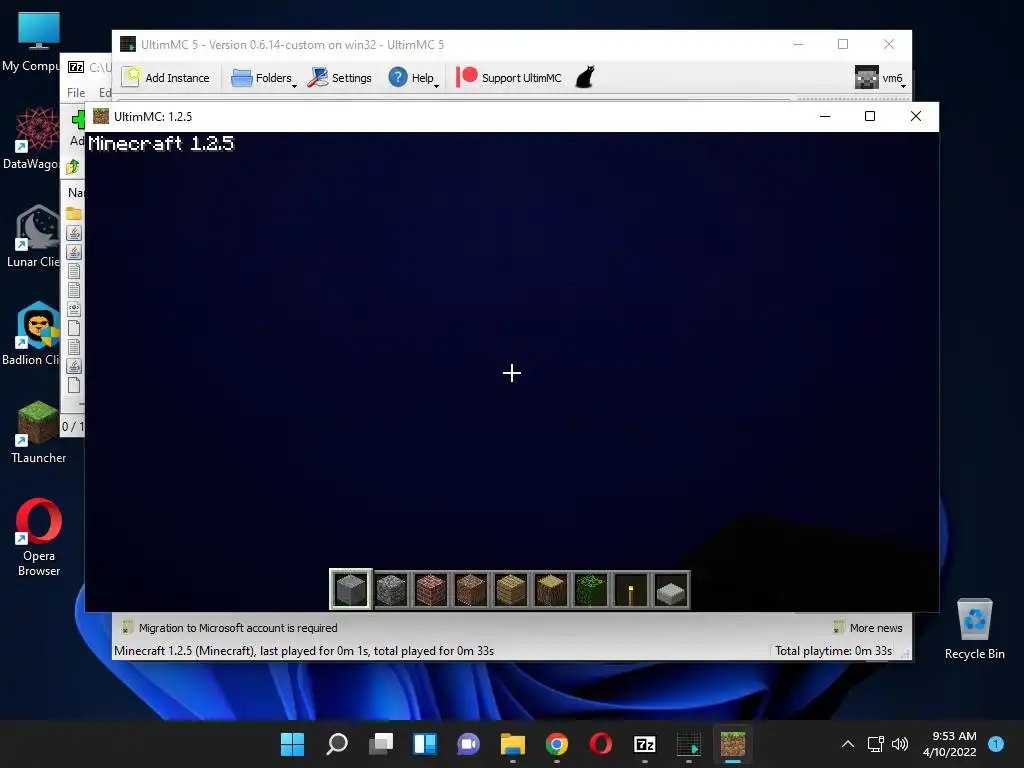Open the Opera Browser desktop shortcut

pyautogui.click(x=39, y=537)
